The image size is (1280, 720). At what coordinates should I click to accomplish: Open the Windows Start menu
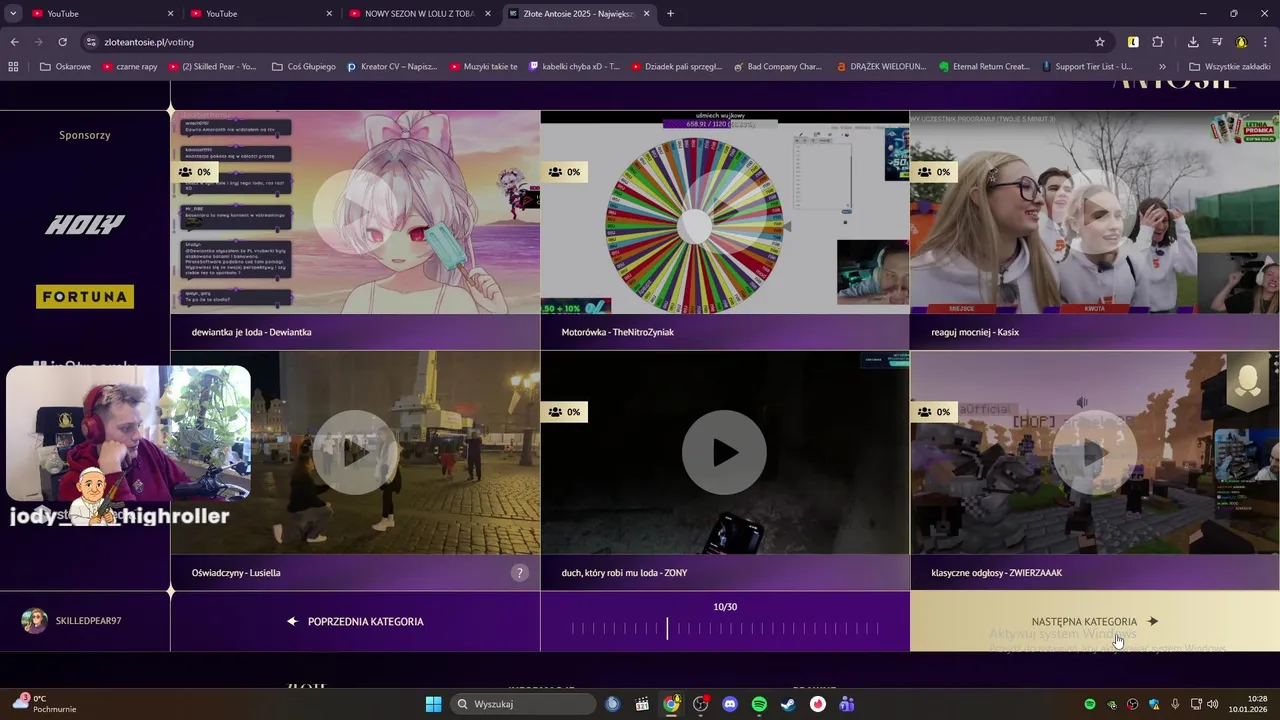pyautogui.click(x=433, y=704)
